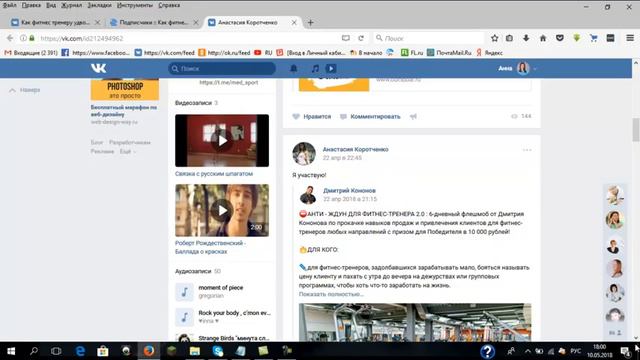Image resolution: width=640 pixels, height=360 pixels.
Task: Open Яндекс bookmark
Action: coord(489,53)
